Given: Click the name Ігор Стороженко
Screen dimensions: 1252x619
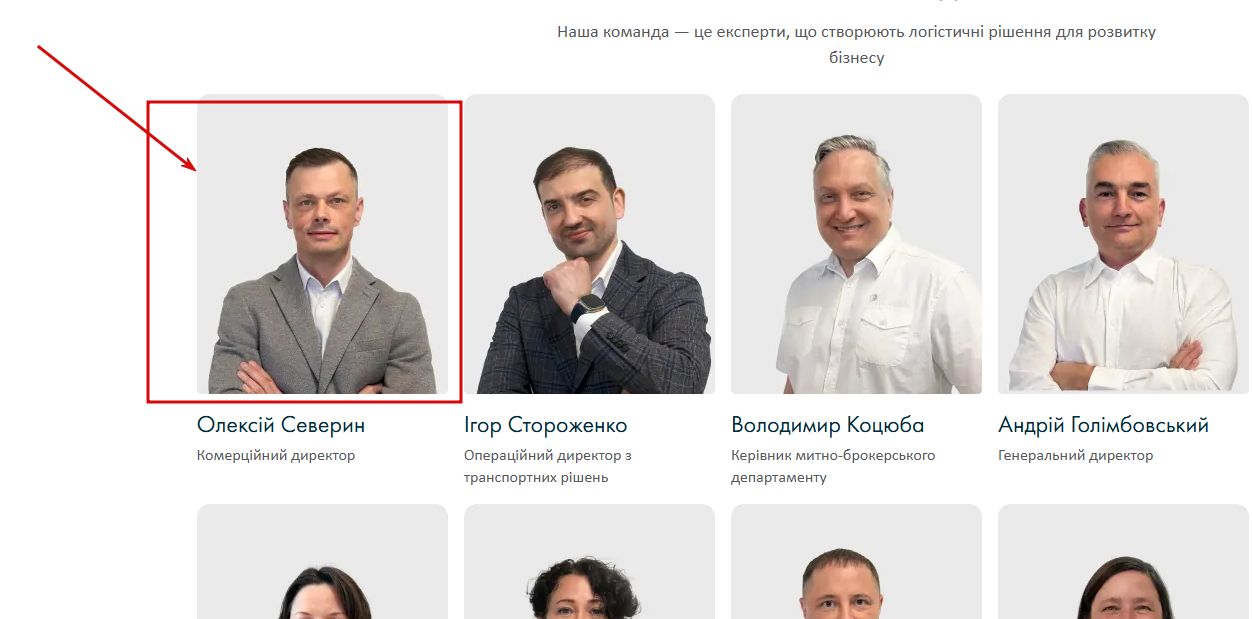Looking at the screenshot, I should click(546, 425).
